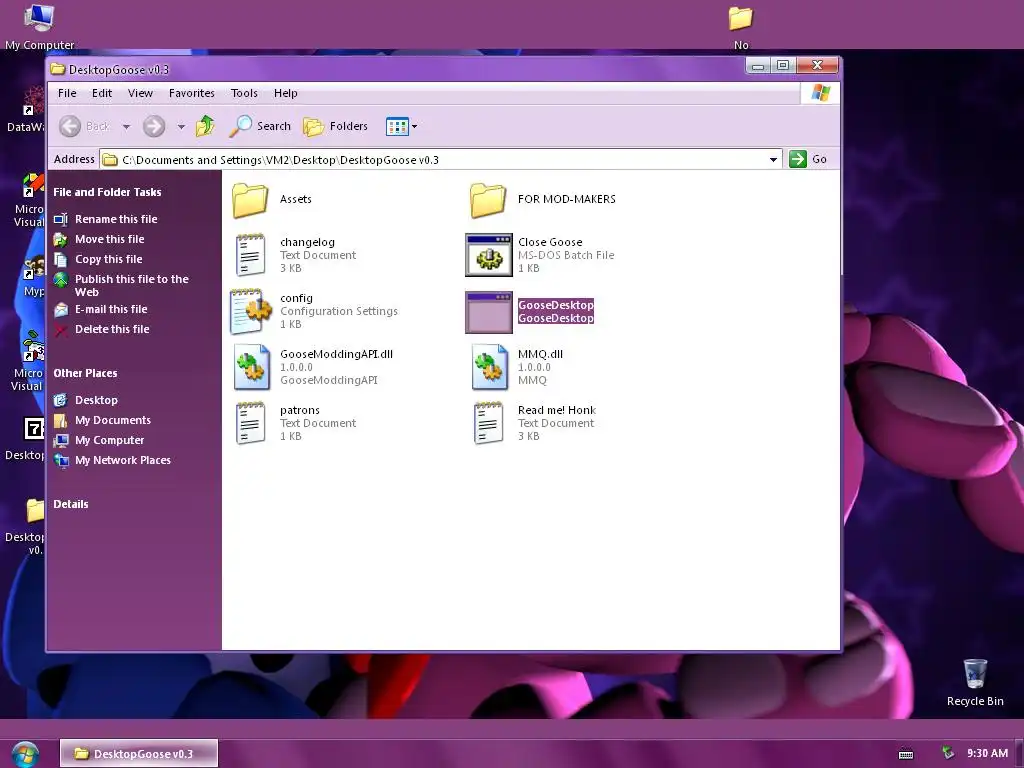Screen dimensions: 1024x768
Task: Select the GooseModdingAPI.dll file icon
Action: (251, 367)
